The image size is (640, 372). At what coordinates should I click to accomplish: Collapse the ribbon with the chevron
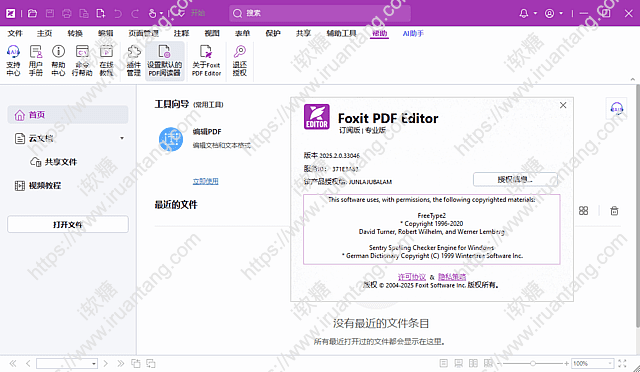(x=632, y=79)
